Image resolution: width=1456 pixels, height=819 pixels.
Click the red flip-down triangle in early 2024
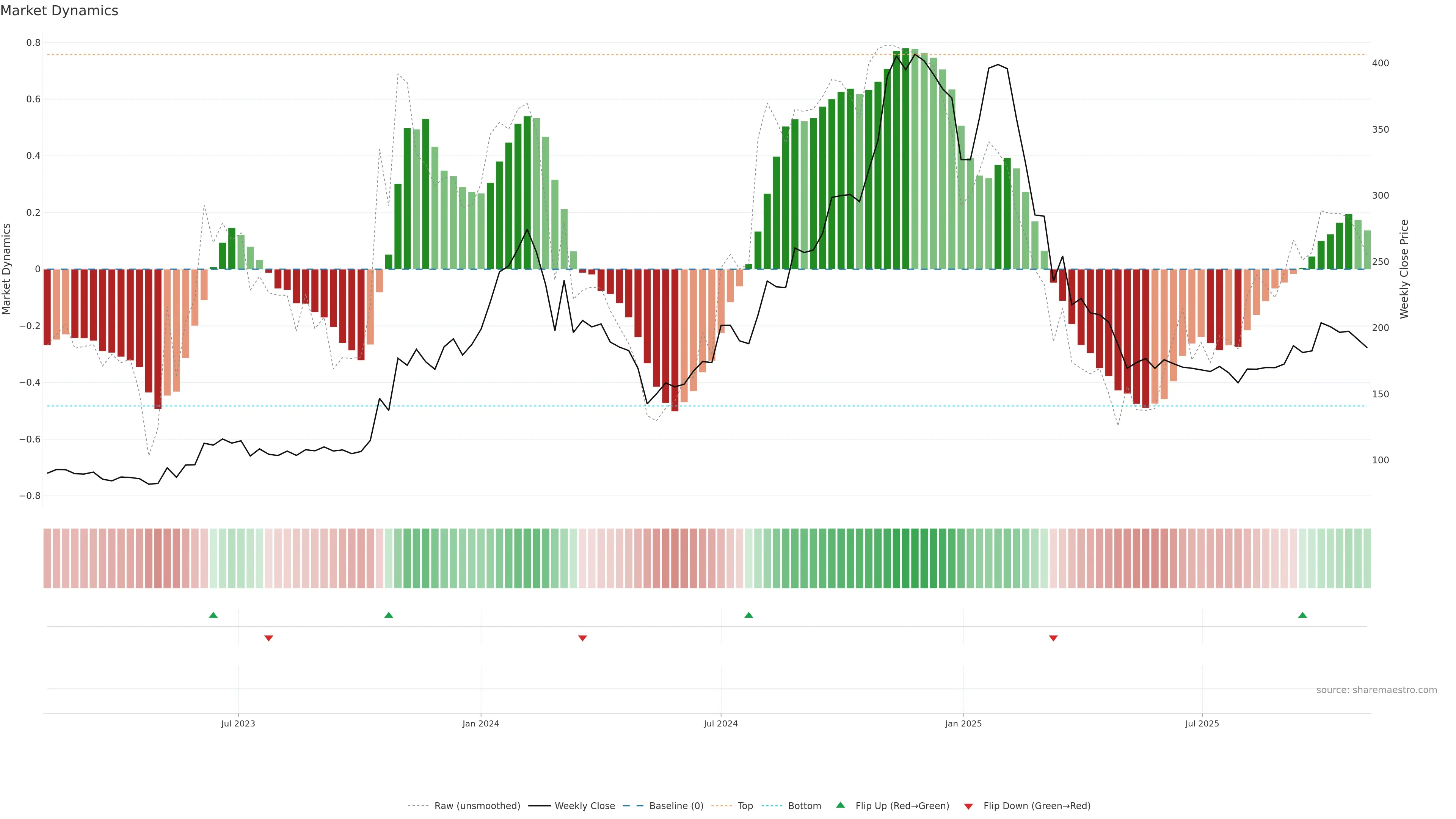[582, 638]
